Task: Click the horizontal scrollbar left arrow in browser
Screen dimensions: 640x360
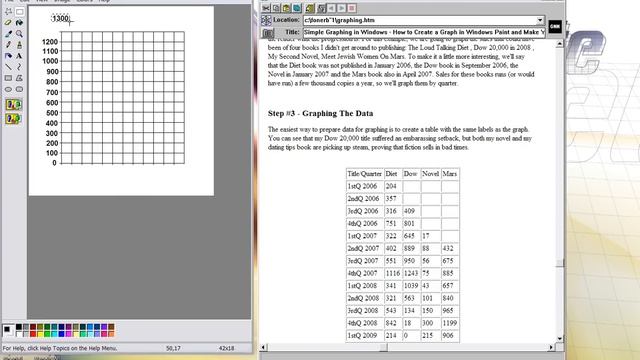Action: tap(263, 347)
